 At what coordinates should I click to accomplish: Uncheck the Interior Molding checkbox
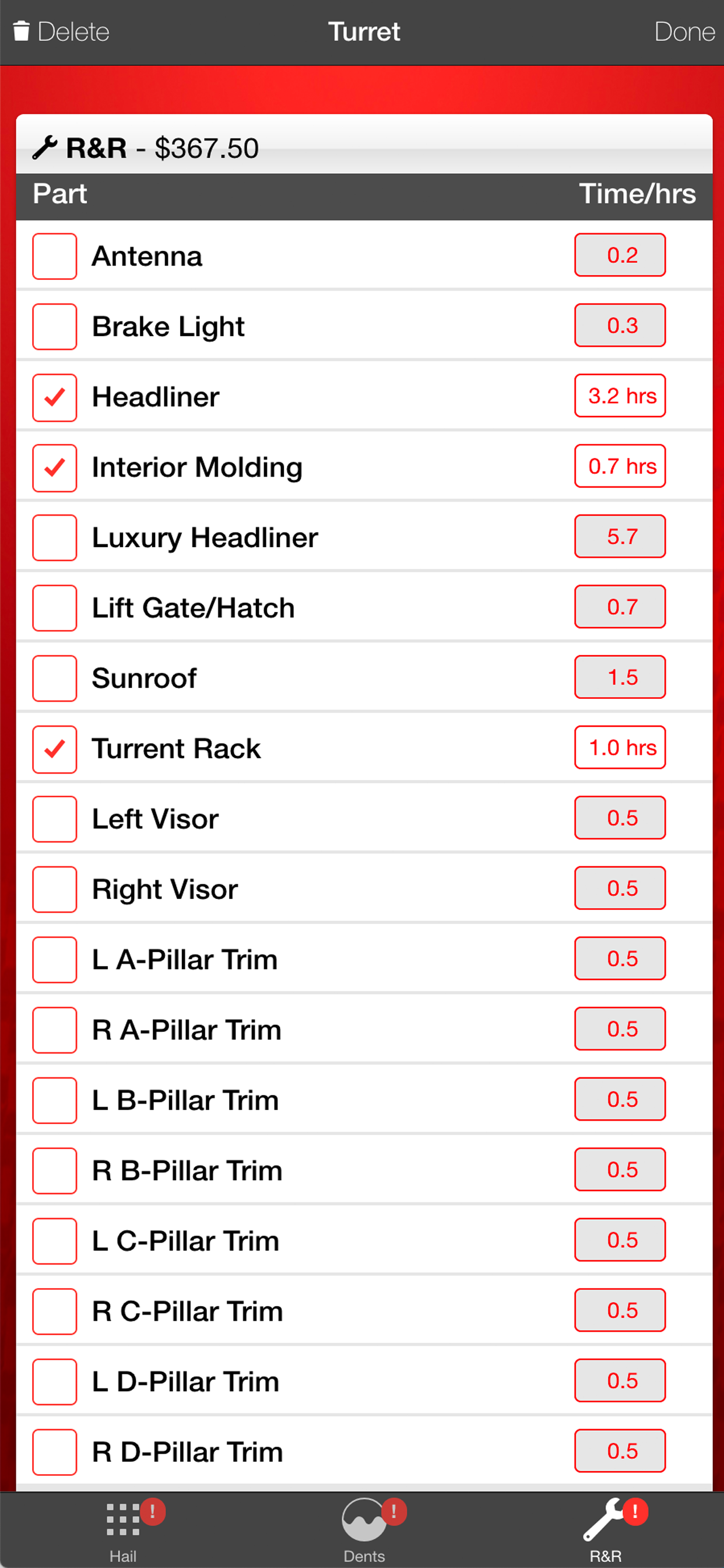[x=55, y=468]
